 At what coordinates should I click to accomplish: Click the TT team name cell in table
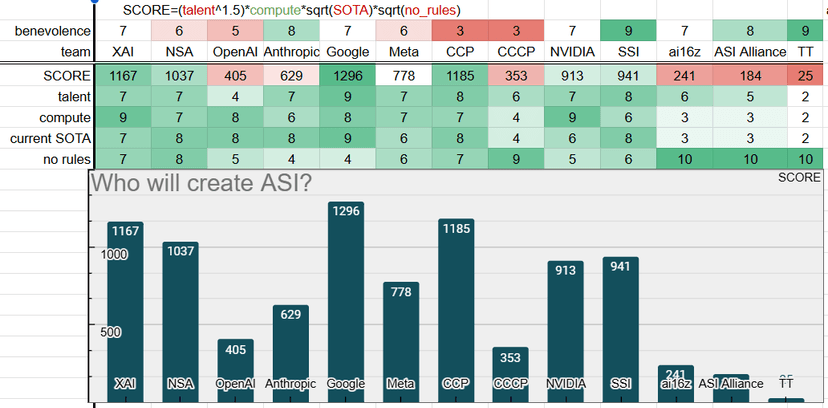coord(805,52)
